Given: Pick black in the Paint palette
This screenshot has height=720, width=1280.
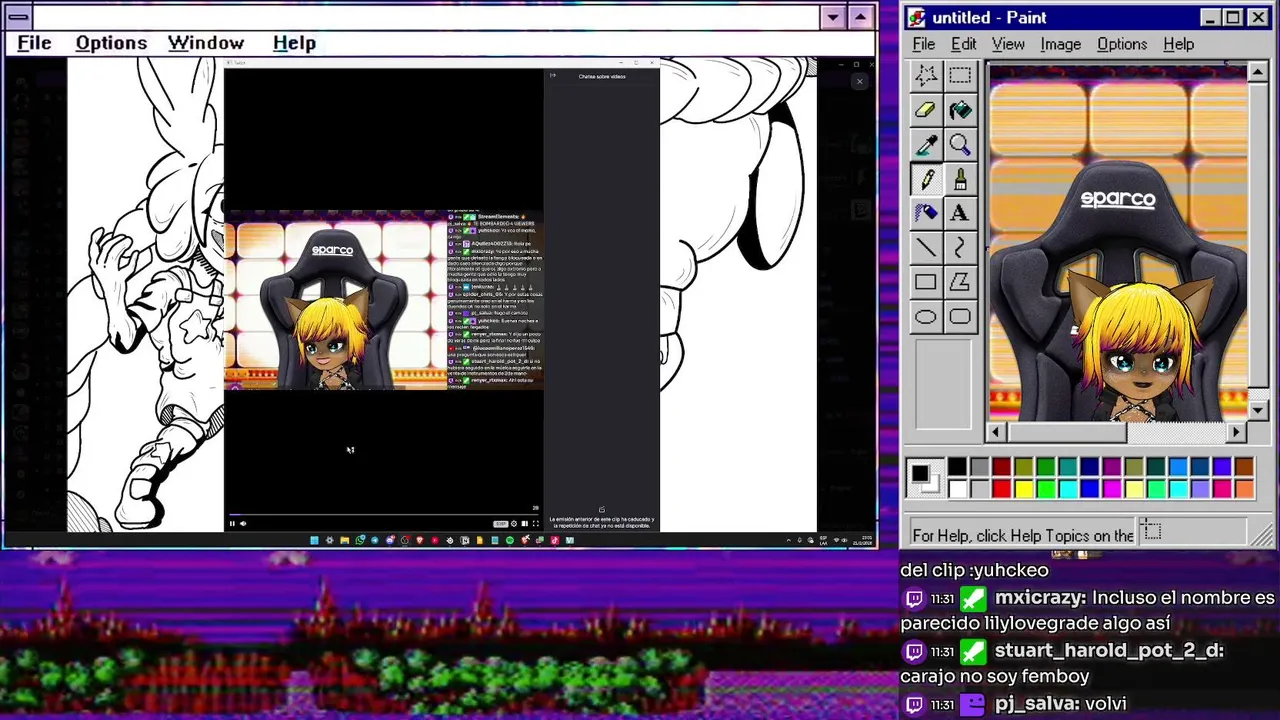Looking at the screenshot, I should [958, 466].
